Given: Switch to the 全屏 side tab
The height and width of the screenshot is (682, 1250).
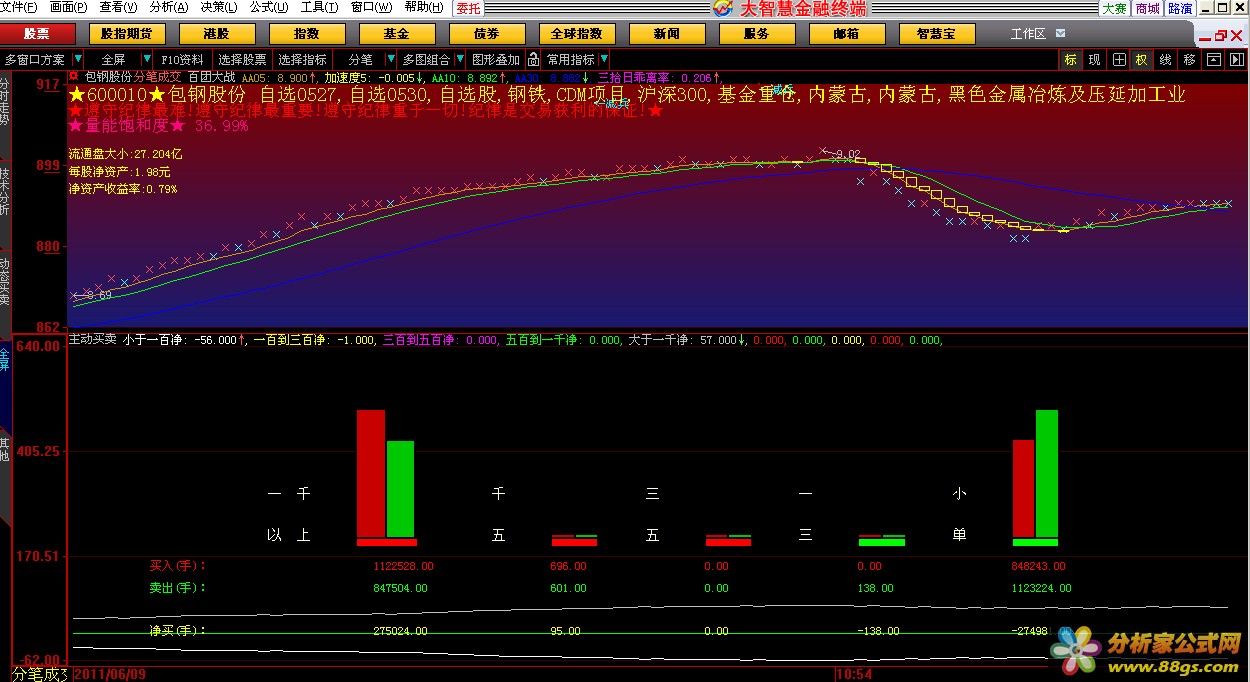Looking at the screenshot, I should click(5, 359).
